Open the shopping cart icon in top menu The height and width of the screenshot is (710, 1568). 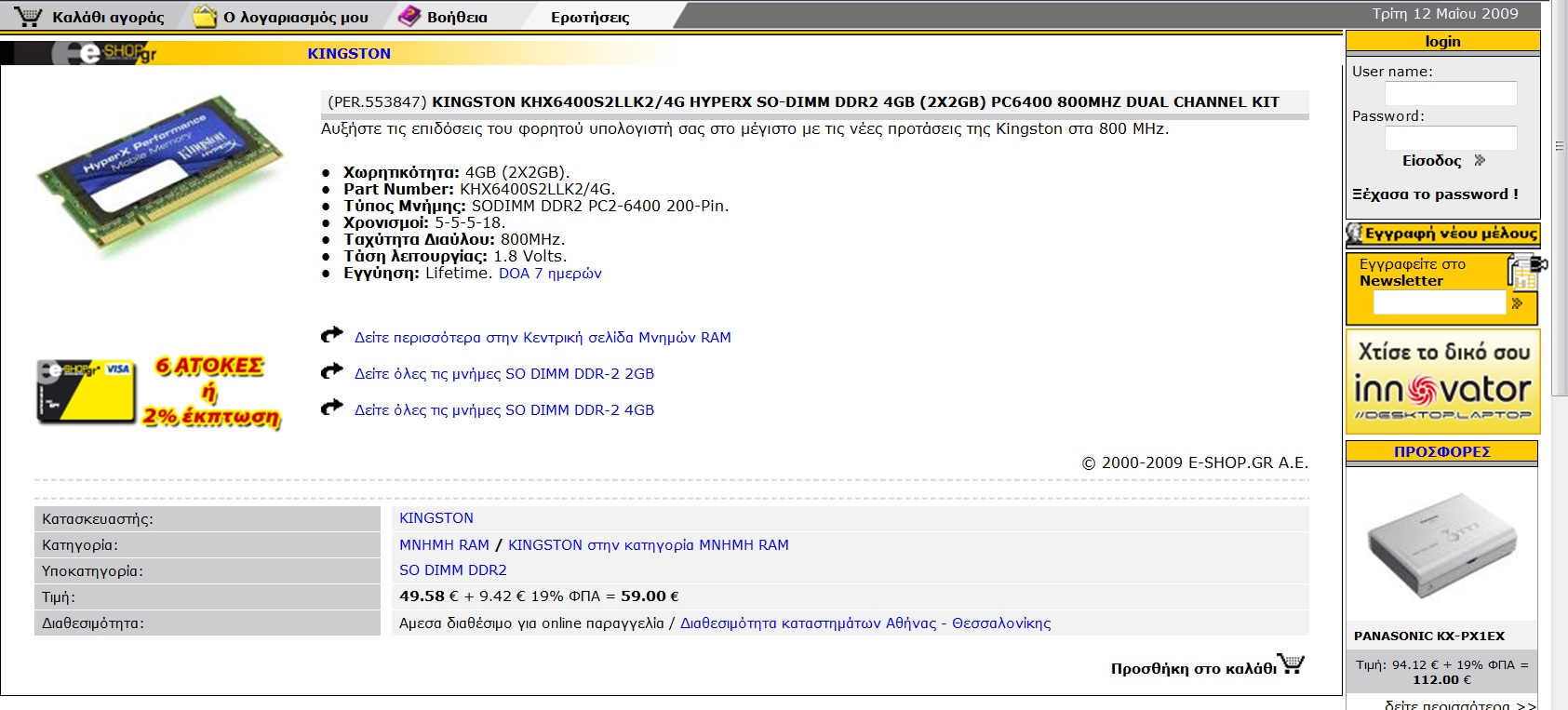point(29,16)
